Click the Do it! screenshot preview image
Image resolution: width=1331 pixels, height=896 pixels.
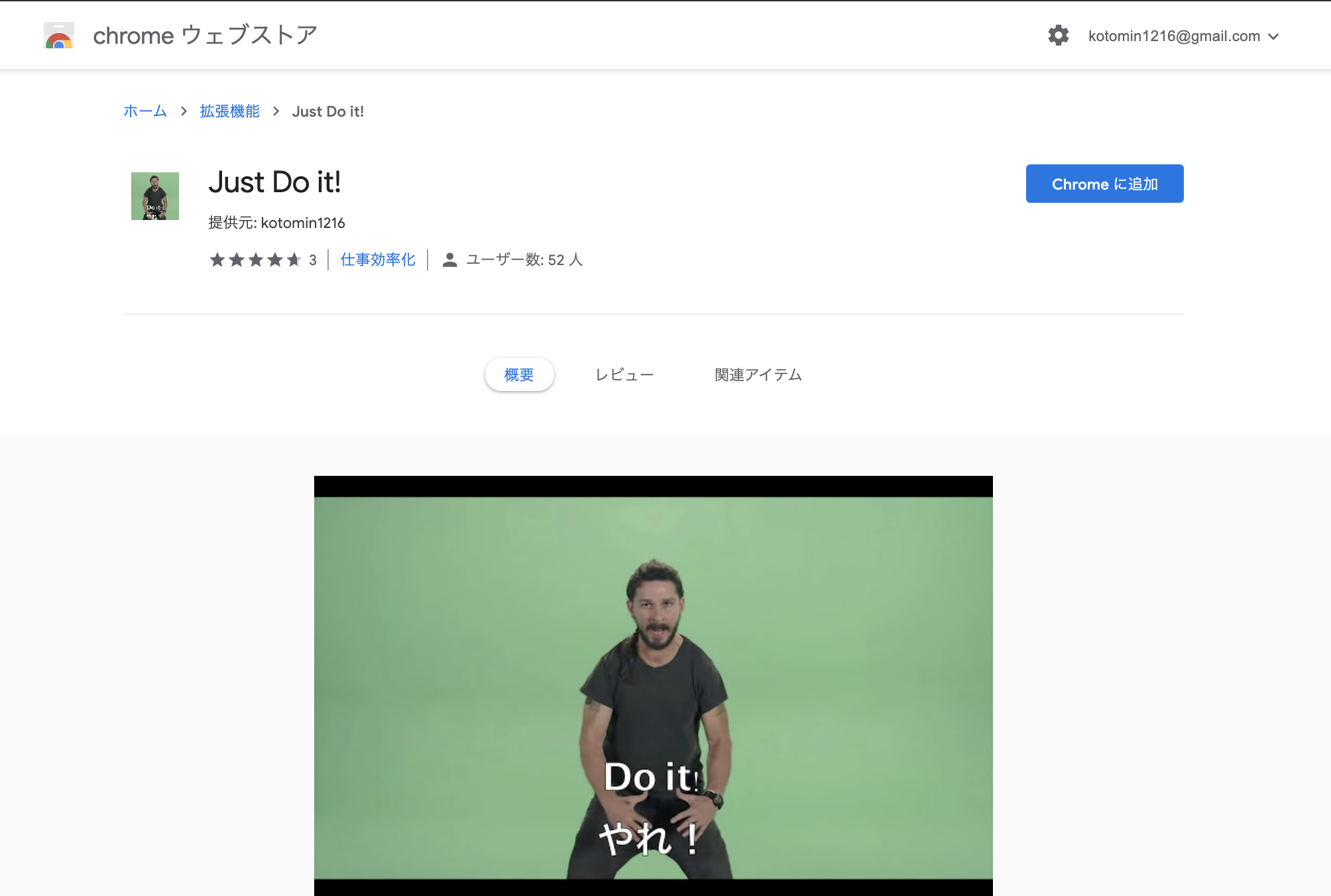pyautogui.click(x=653, y=686)
